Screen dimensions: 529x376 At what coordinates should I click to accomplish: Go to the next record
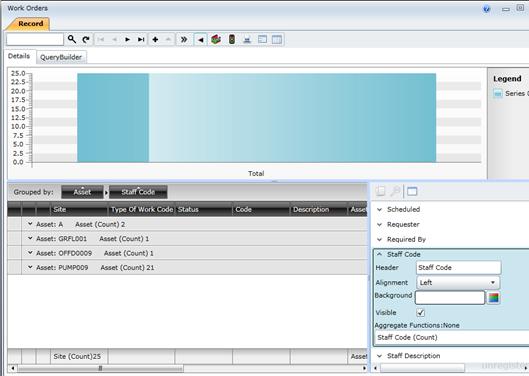128,39
